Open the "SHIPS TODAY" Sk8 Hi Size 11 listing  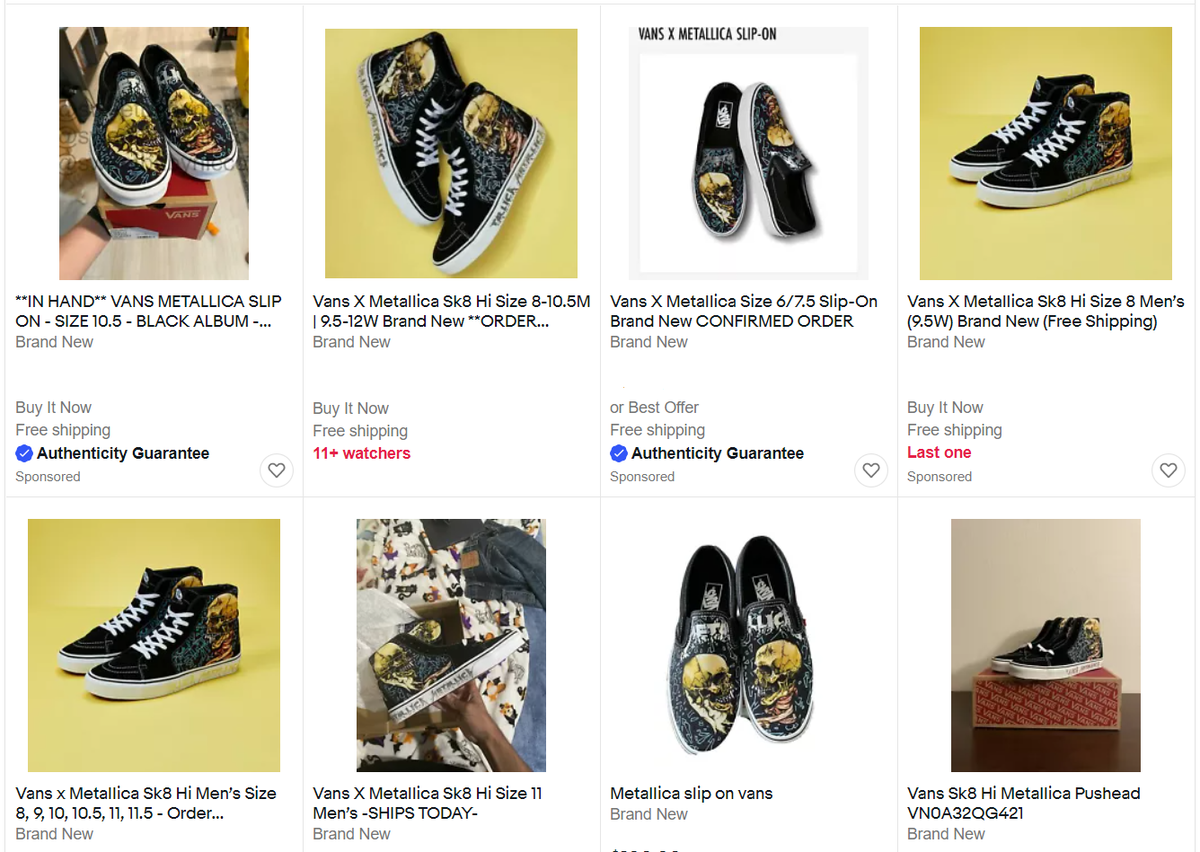point(426,803)
